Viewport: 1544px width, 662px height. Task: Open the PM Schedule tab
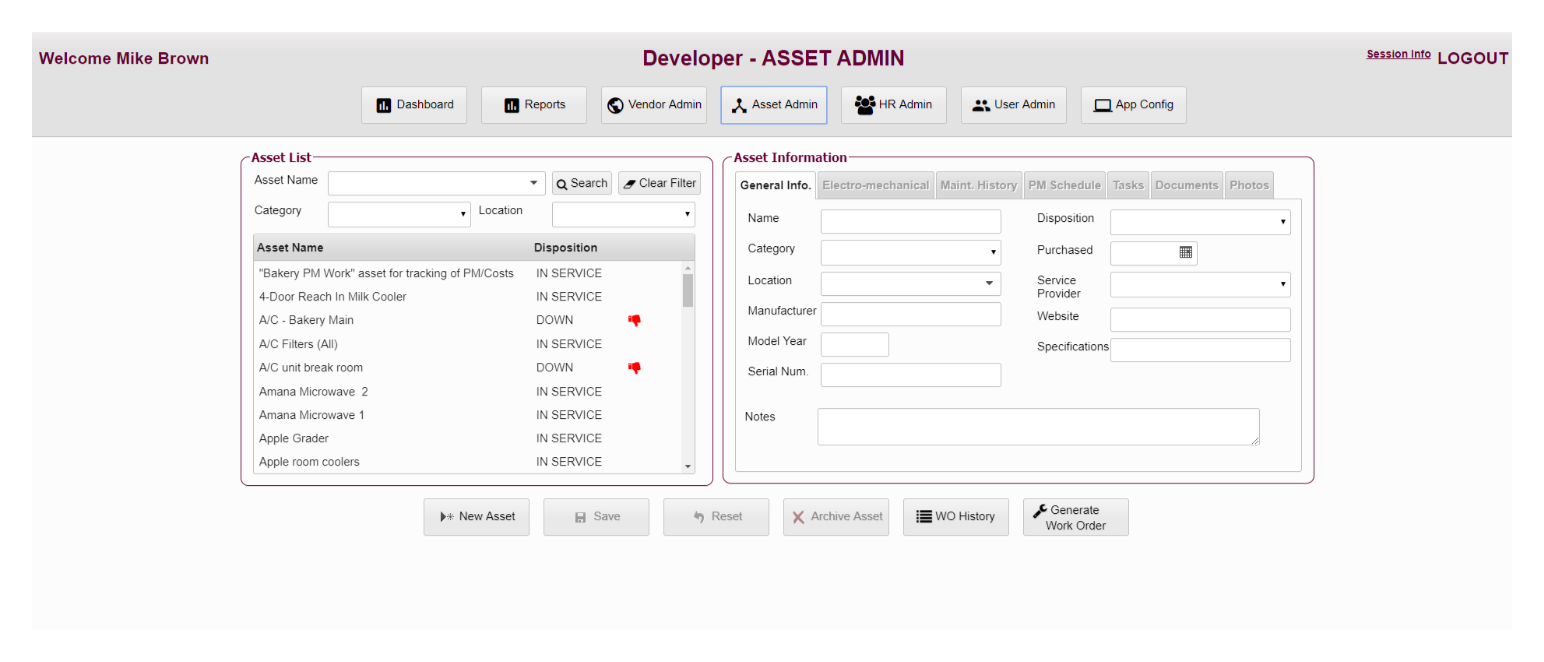pos(1064,185)
